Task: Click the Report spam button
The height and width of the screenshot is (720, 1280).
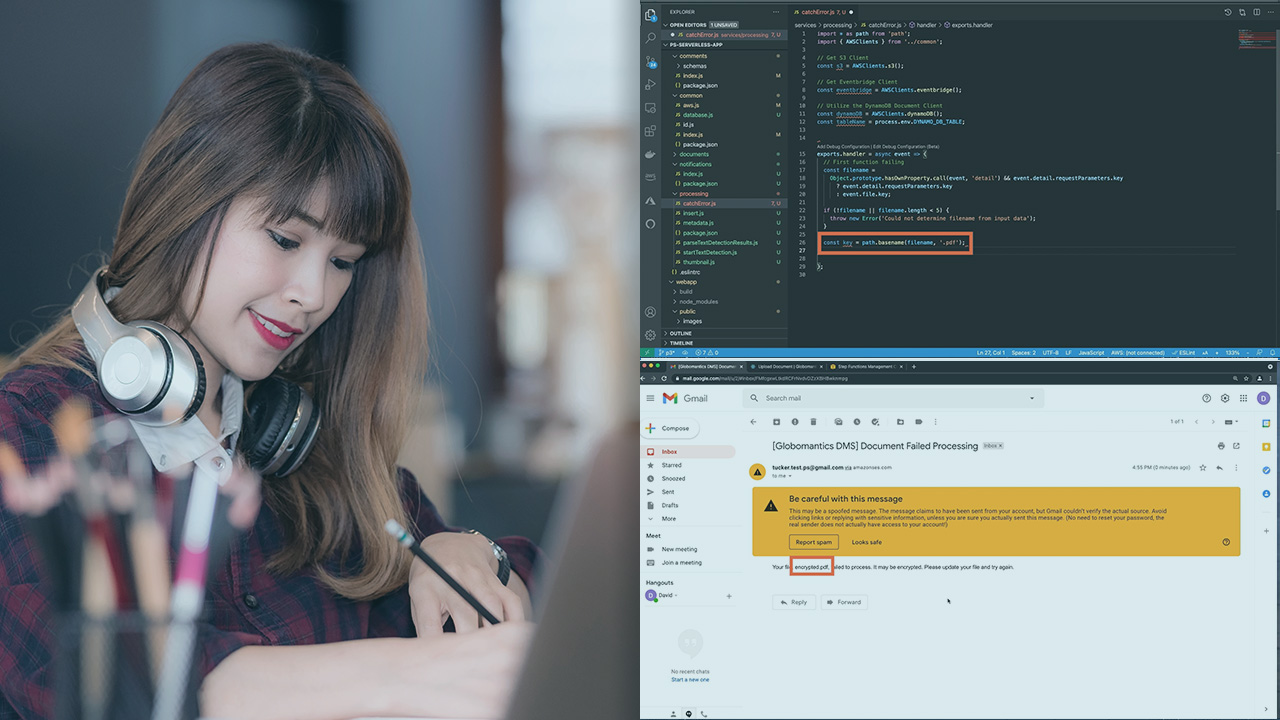Action: click(813, 542)
